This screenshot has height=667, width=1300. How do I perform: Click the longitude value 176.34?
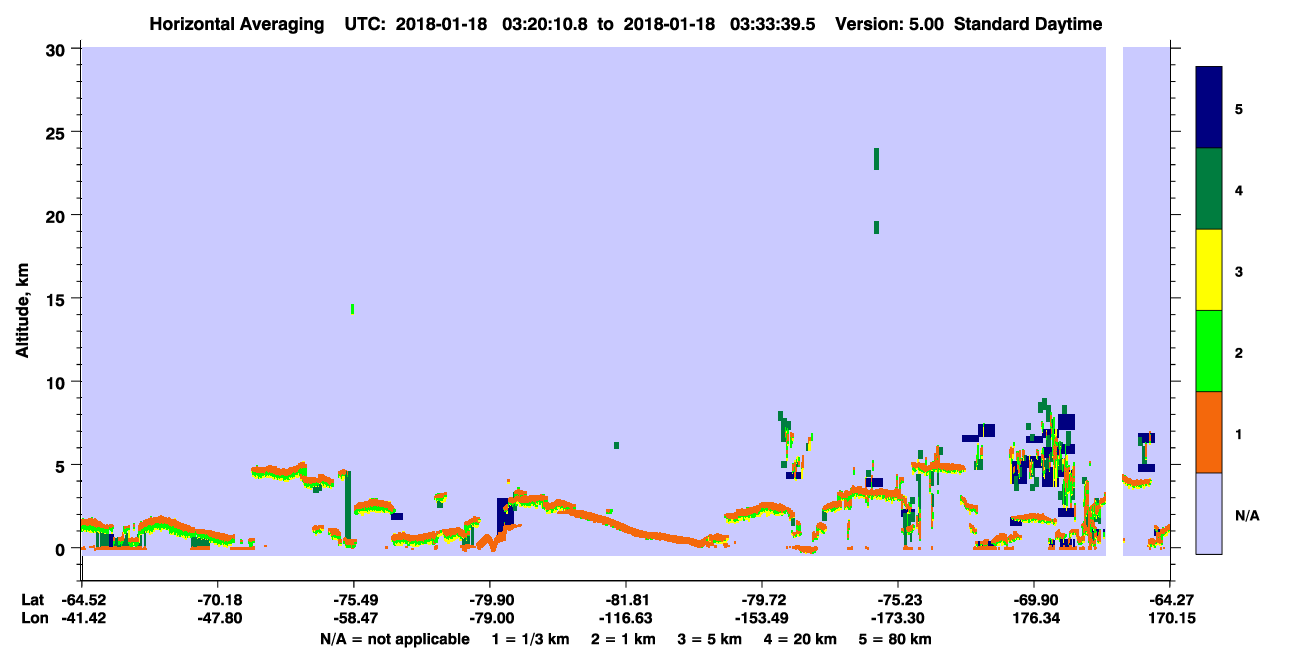tap(1034, 618)
